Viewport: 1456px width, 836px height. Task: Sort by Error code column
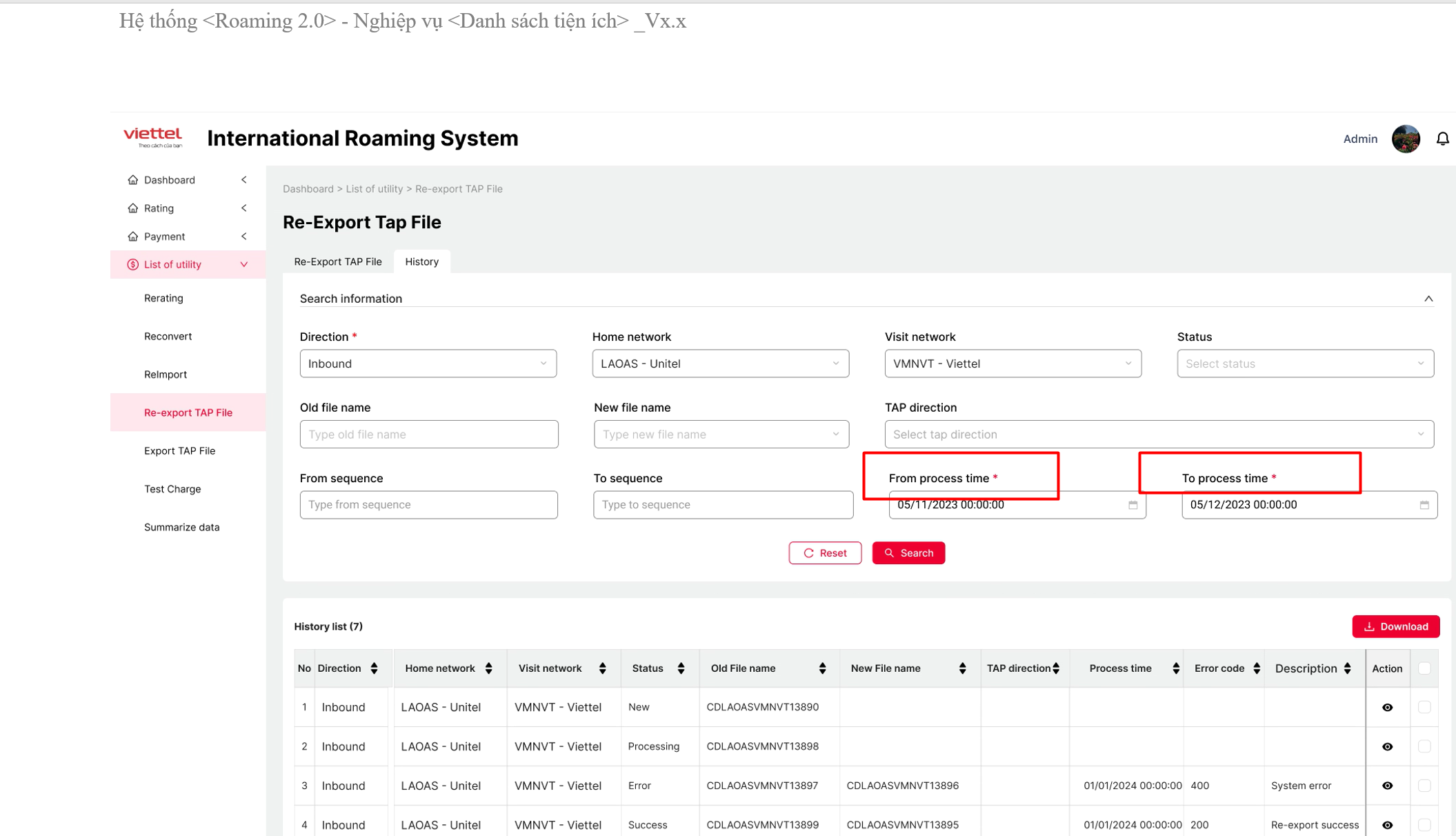coord(1257,668)
